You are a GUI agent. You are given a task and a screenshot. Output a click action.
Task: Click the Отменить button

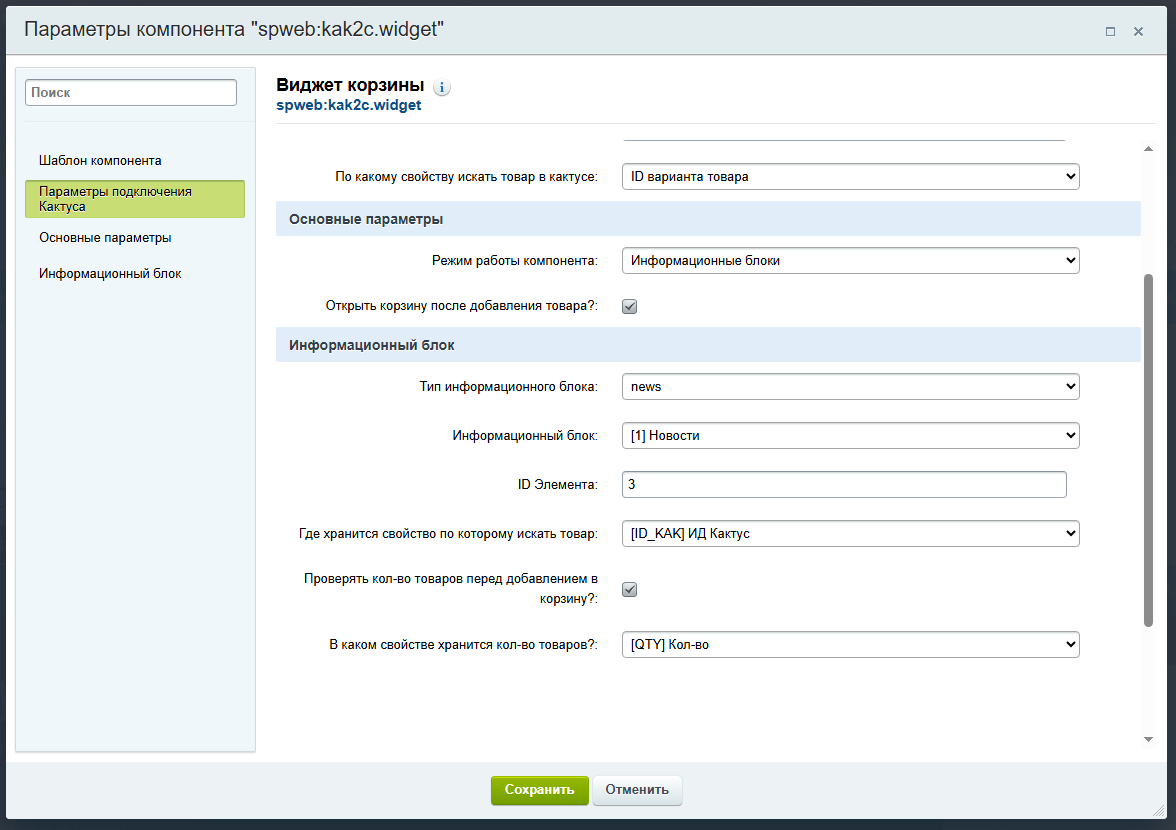(x=637, y=790)
